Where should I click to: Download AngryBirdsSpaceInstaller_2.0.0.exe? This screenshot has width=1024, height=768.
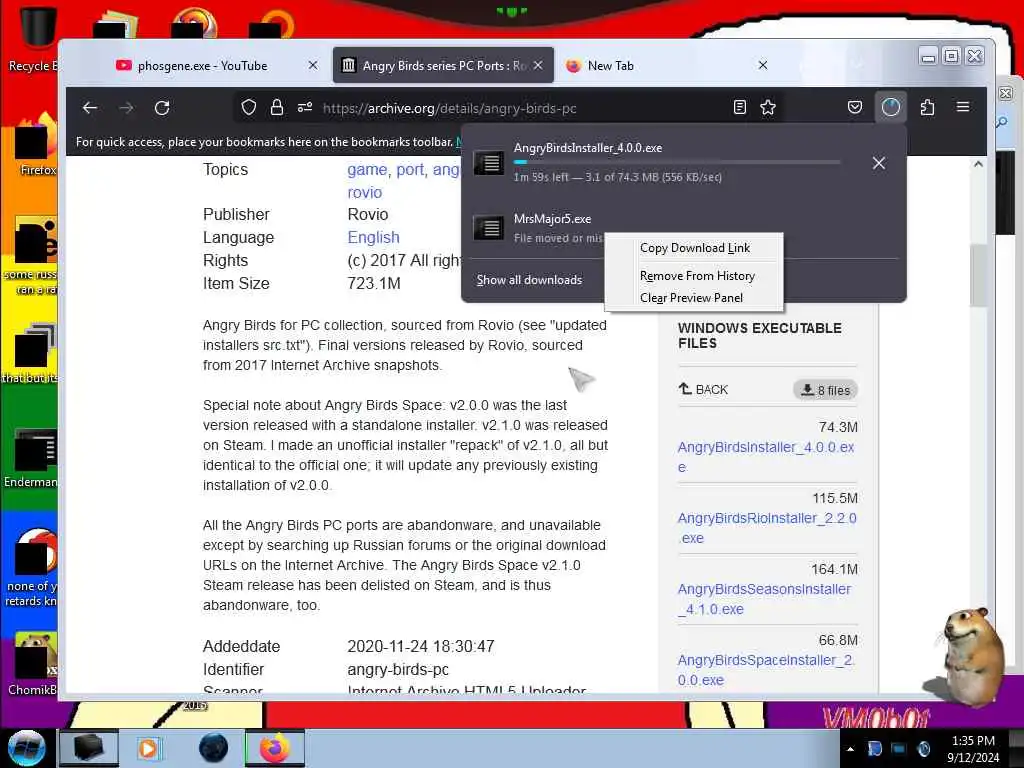click(766, 670)
